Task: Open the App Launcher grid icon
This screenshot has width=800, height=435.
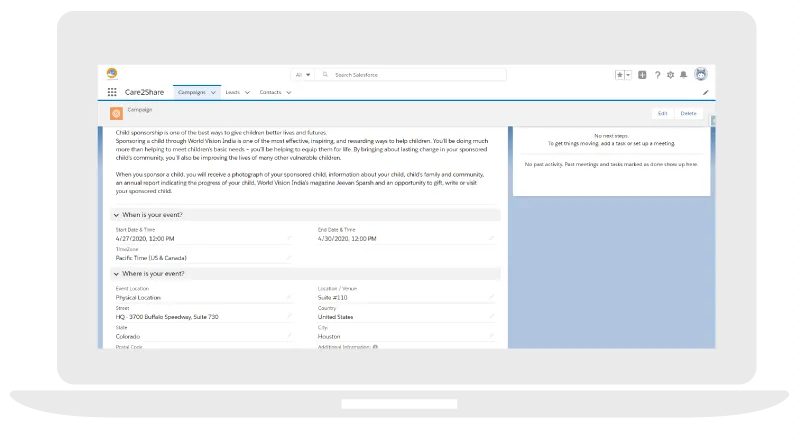Action: coord(112,92)
